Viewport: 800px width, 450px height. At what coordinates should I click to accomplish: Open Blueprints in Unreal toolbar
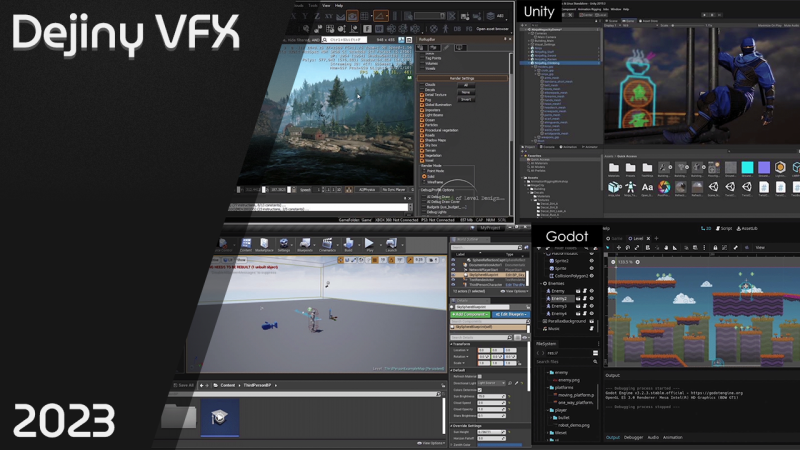pos(305,245)
